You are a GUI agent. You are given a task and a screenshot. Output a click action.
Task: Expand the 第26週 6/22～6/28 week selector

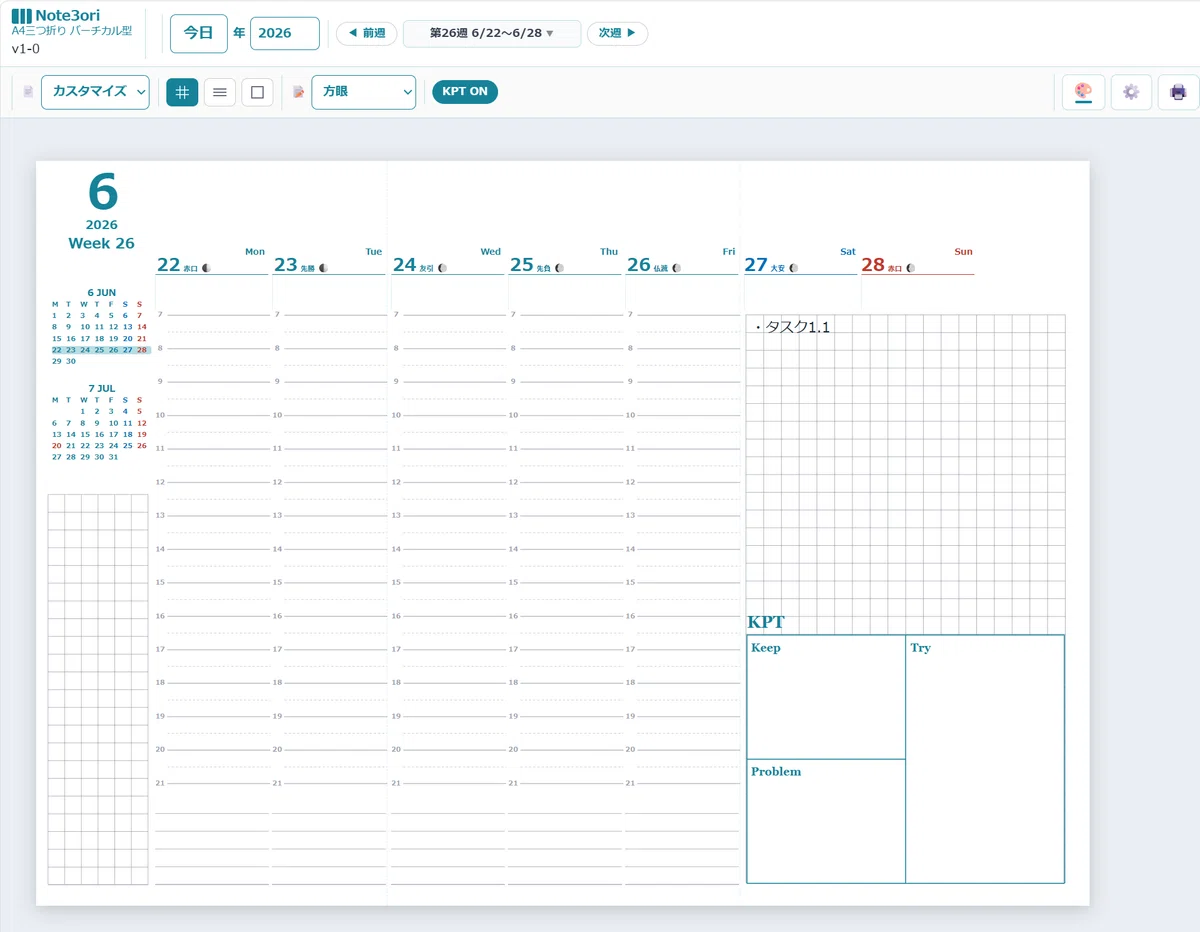(x=491, y=33)
